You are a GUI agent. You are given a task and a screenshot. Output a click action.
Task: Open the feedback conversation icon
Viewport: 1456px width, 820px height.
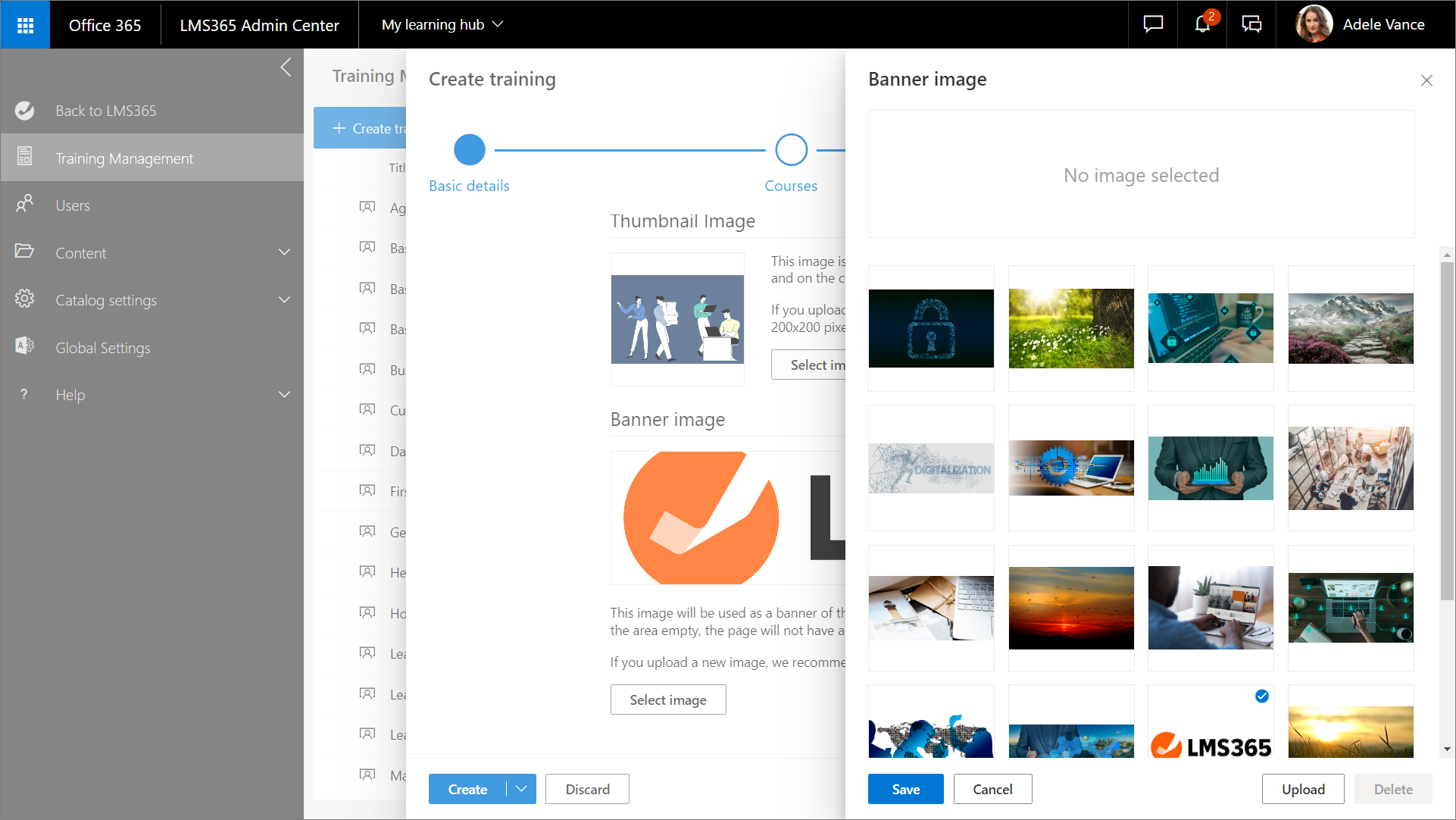point(1251,24)
